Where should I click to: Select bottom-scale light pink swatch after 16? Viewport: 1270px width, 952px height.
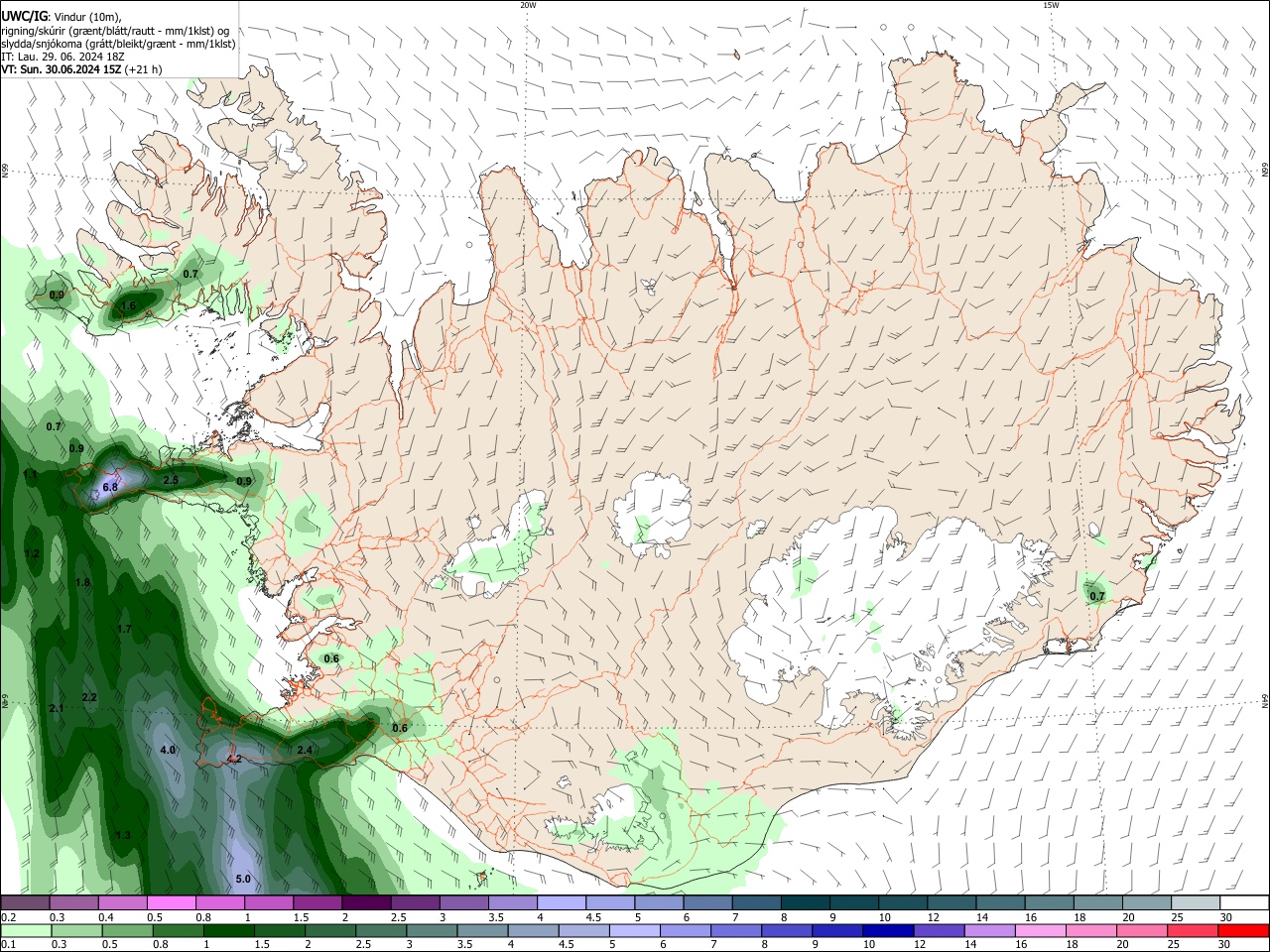[1041, 930]
